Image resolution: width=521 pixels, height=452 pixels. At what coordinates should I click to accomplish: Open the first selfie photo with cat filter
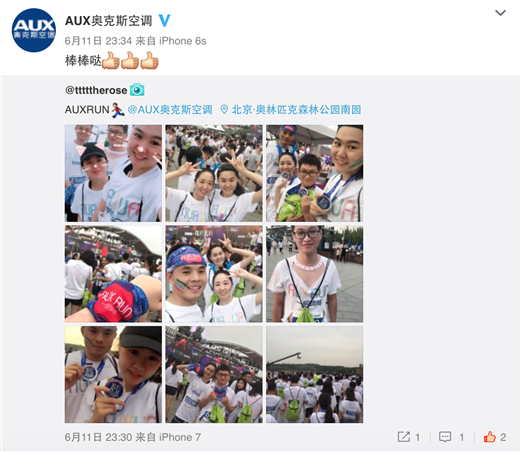(113, 173)
